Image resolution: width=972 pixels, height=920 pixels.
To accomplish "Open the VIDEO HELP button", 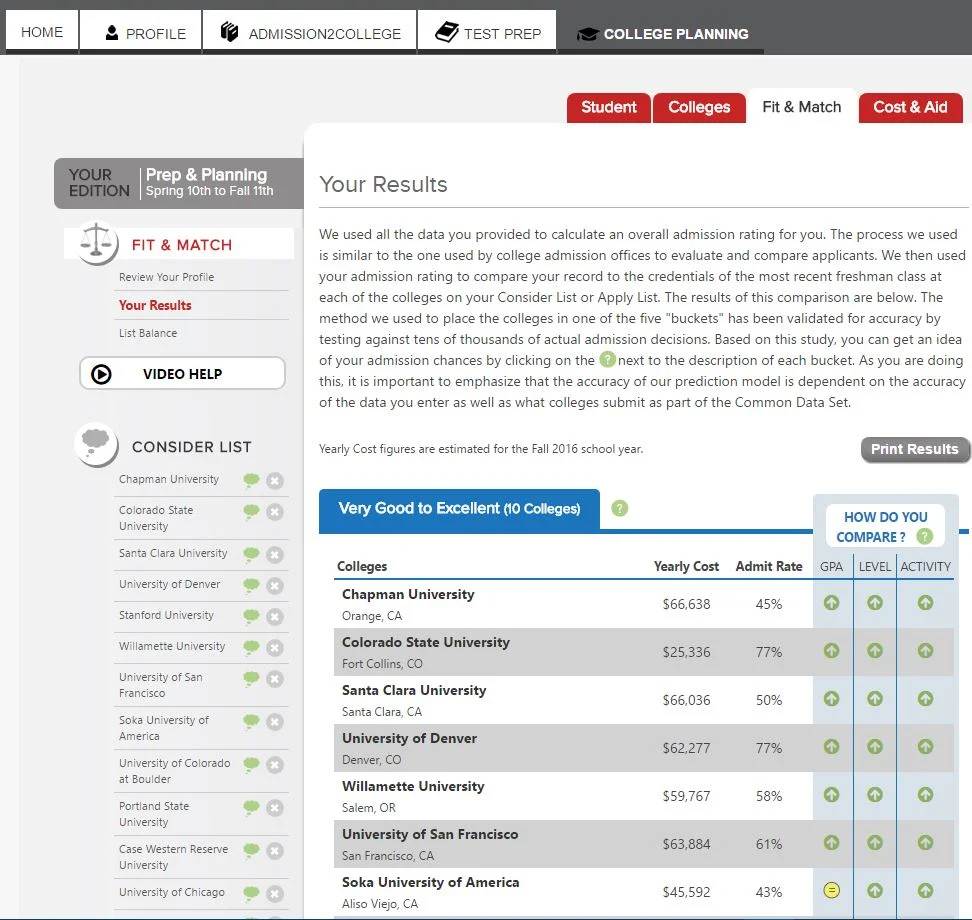I will pyautogui.click(x=182, y=374).
